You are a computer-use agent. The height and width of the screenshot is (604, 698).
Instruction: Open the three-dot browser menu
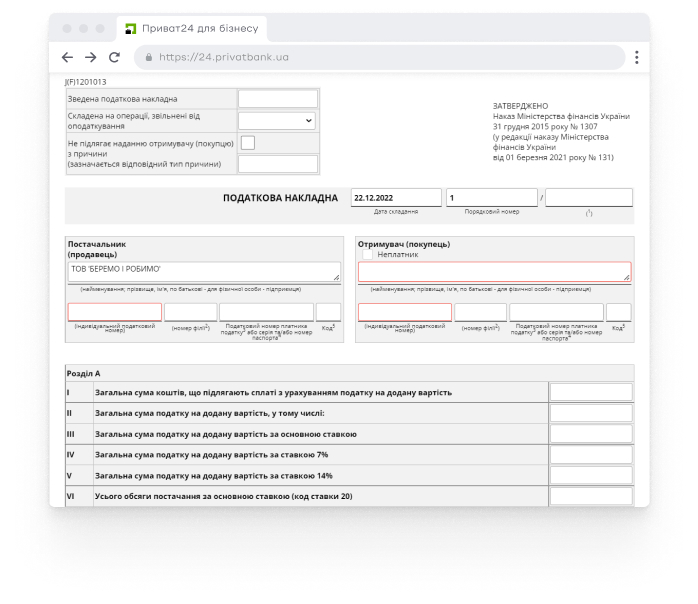pos(637,58)
